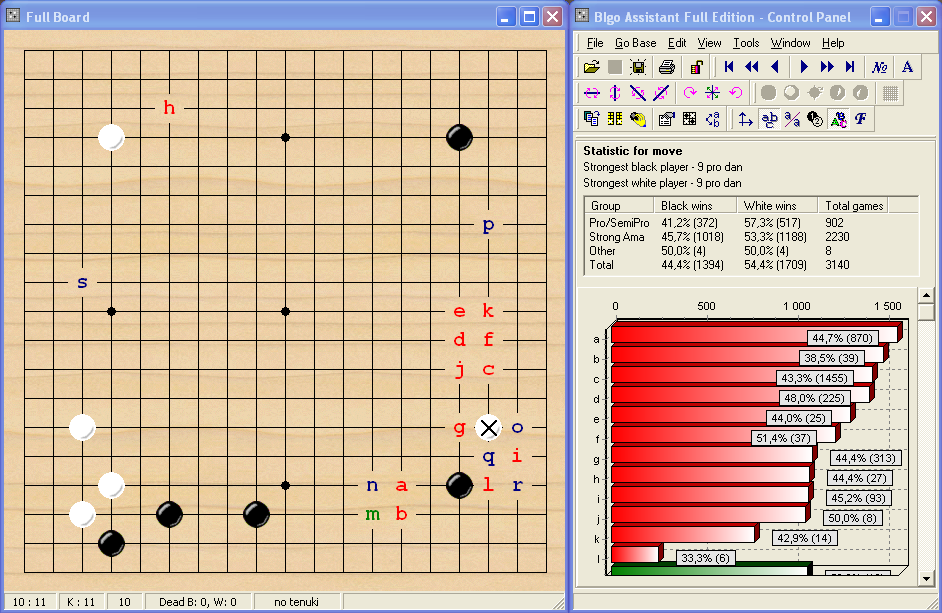Viewport: 942px width, 613px height.
Task: Play candidate move 'c' on the board
Action: (x=488, y=369)
